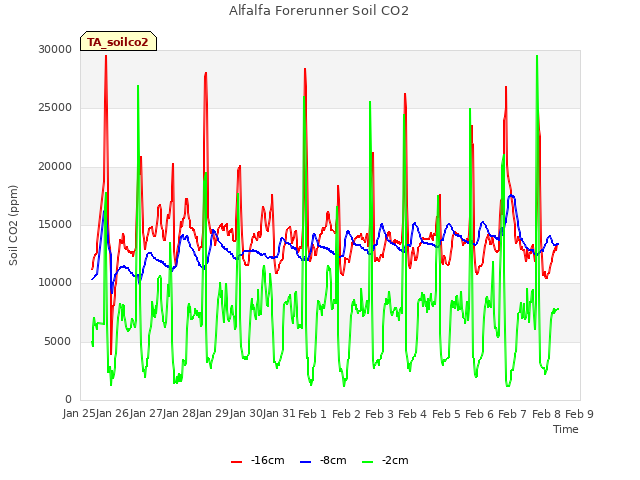
Task: Click the green -2cm legend swatch
Action: tap(367, 462)
